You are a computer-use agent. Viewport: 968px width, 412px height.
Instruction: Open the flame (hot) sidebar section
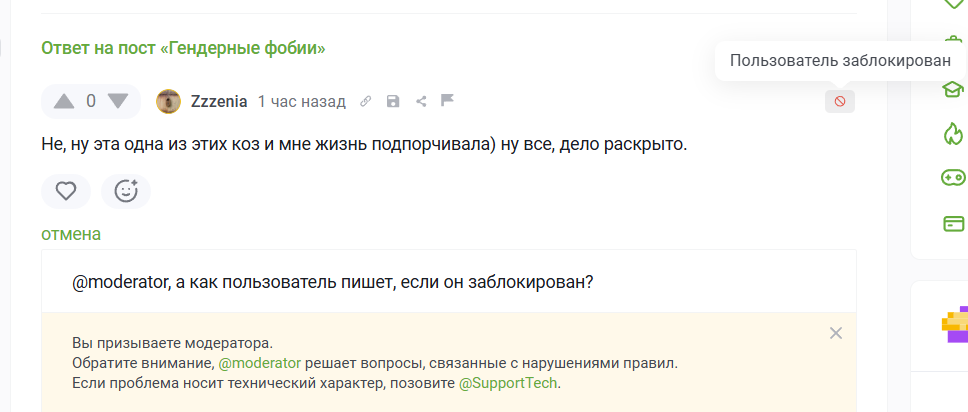(953, 133)
